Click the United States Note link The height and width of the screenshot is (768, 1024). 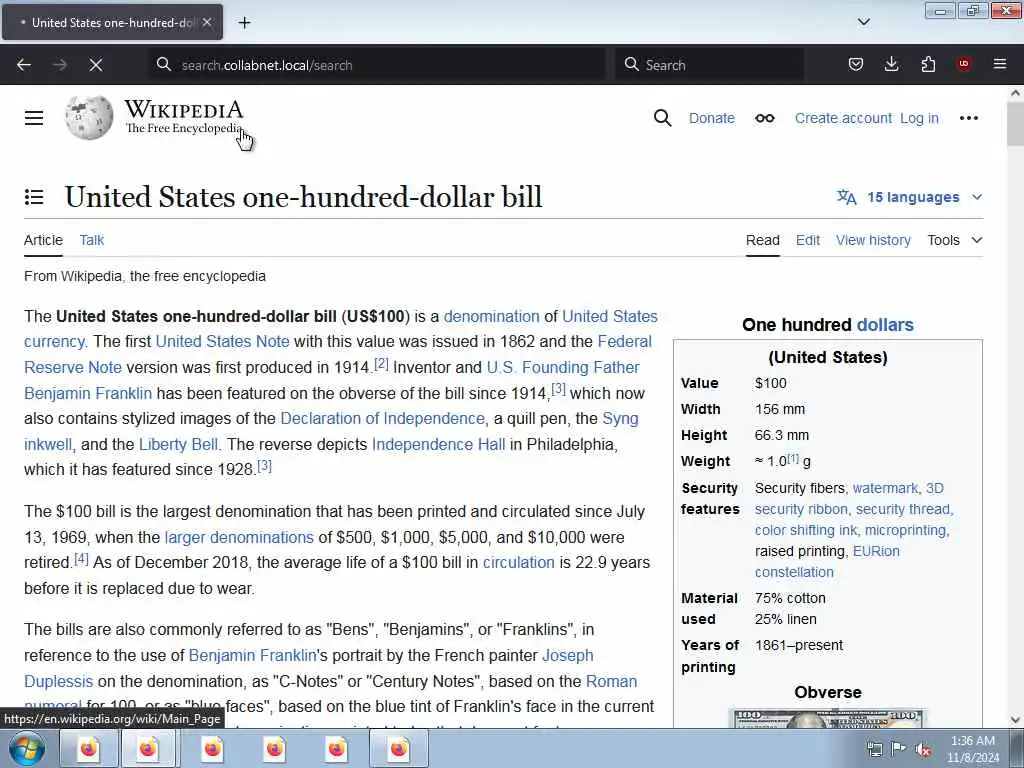[222, 342]
